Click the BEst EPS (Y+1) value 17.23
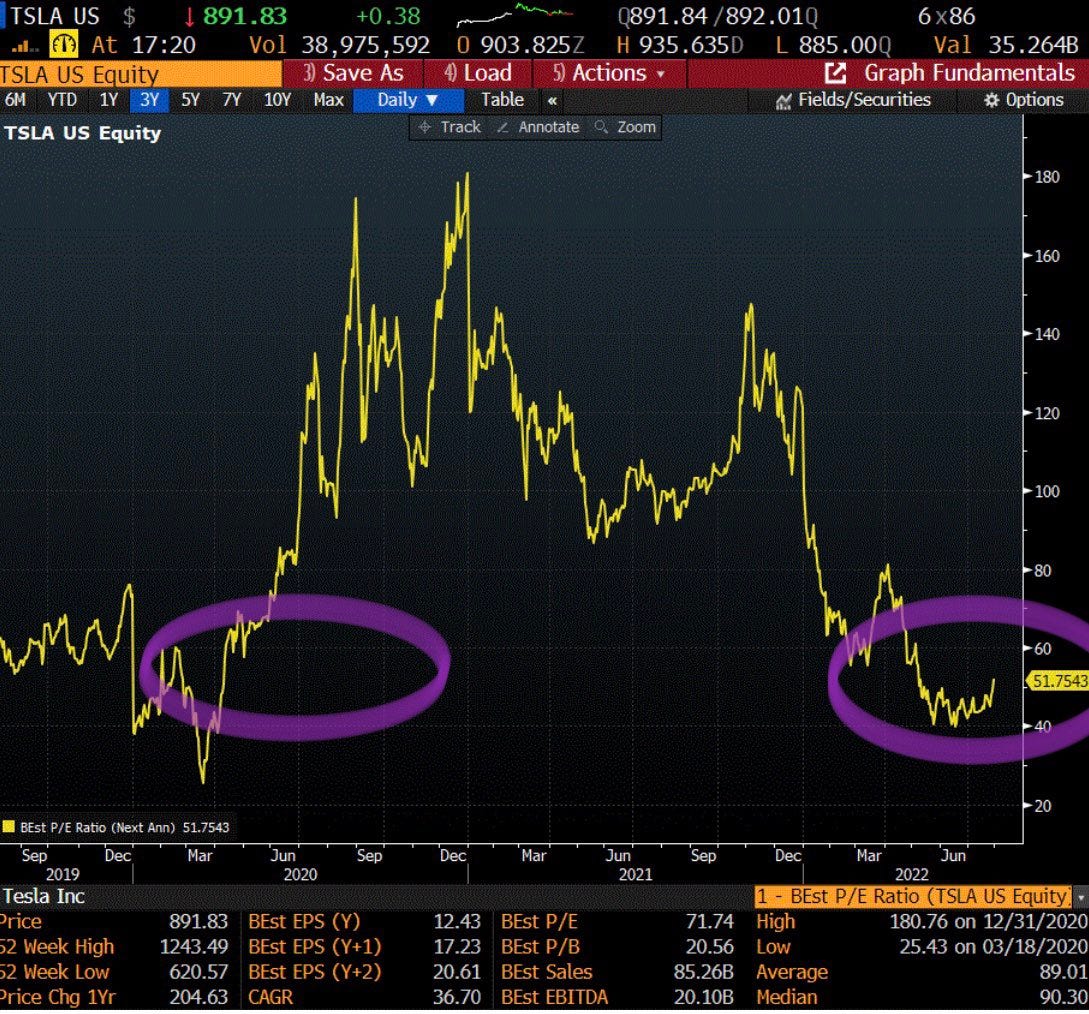The height and width of the screenshot is (1014, 1089). click(x=457, y=947)
